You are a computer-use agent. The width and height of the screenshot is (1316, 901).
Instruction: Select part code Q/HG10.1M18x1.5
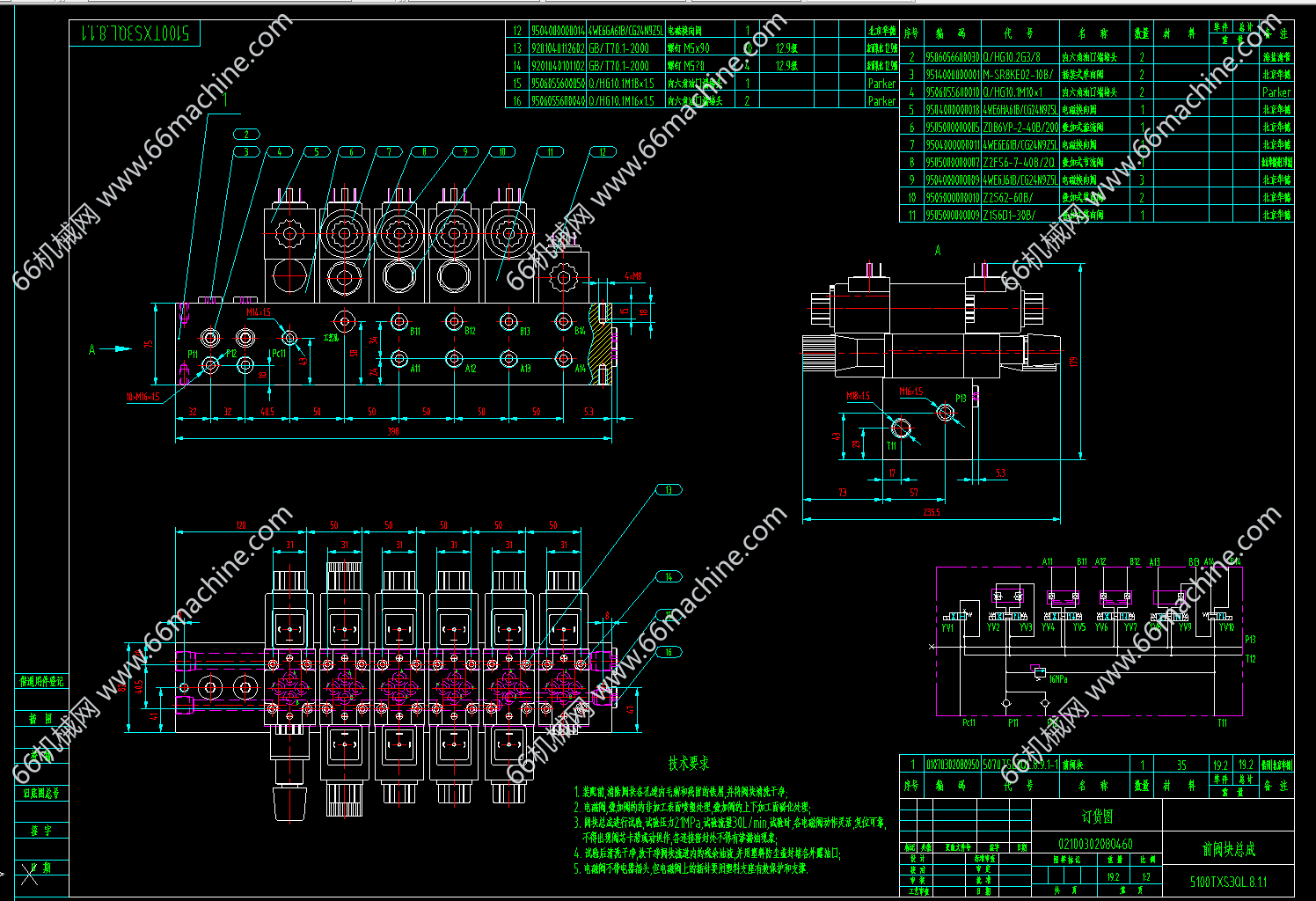(x=622, y=84)
